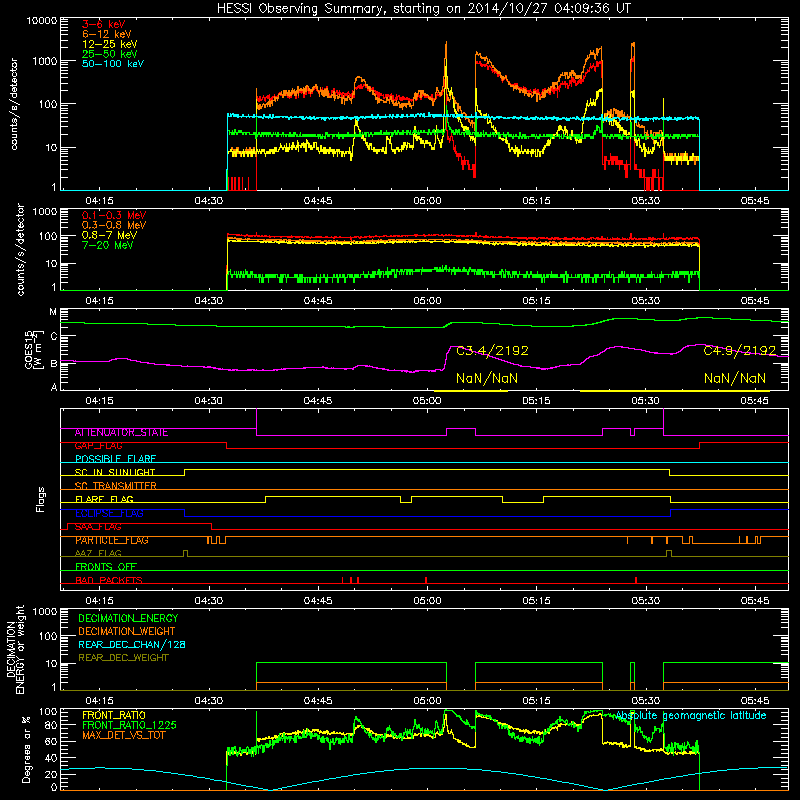Select the 12-25 keV legend label
The width and height of the screenshot is (800, 800).
110,44
